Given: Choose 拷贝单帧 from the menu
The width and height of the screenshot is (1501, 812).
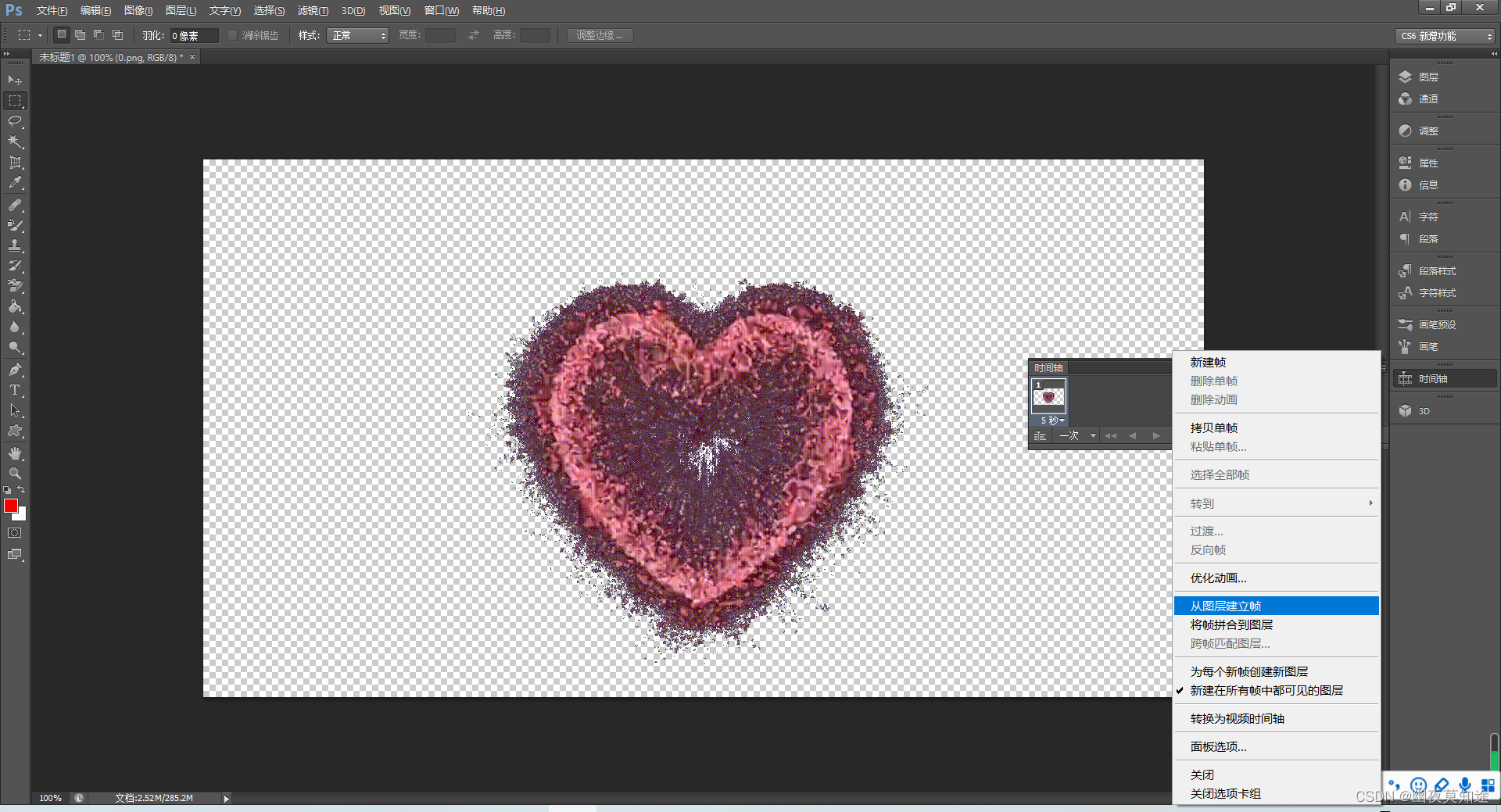Looking at the screenshot, I should pos(1276,428).
